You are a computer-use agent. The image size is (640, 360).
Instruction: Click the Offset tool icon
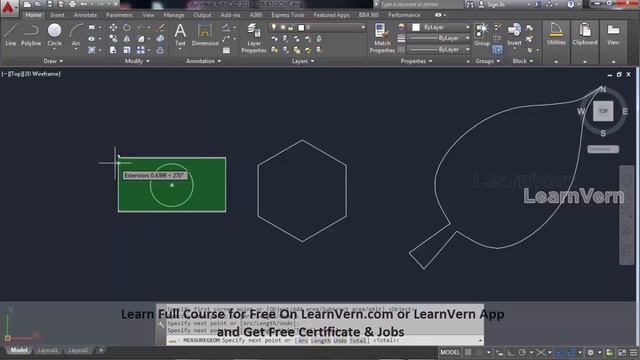click(x=160, y=50)
